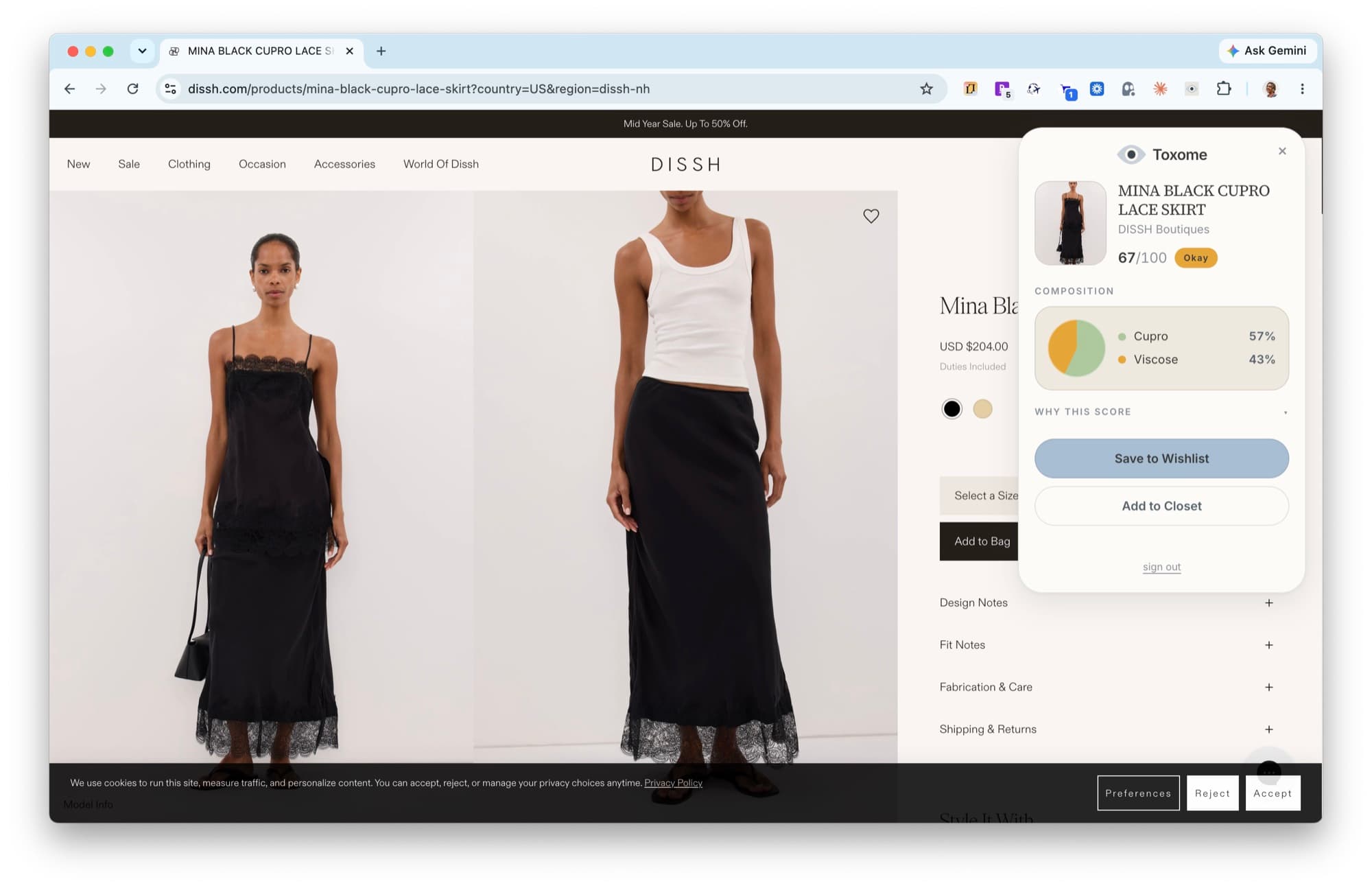
Task: Click the browser back arrow
Action: [x=69, y=89]
